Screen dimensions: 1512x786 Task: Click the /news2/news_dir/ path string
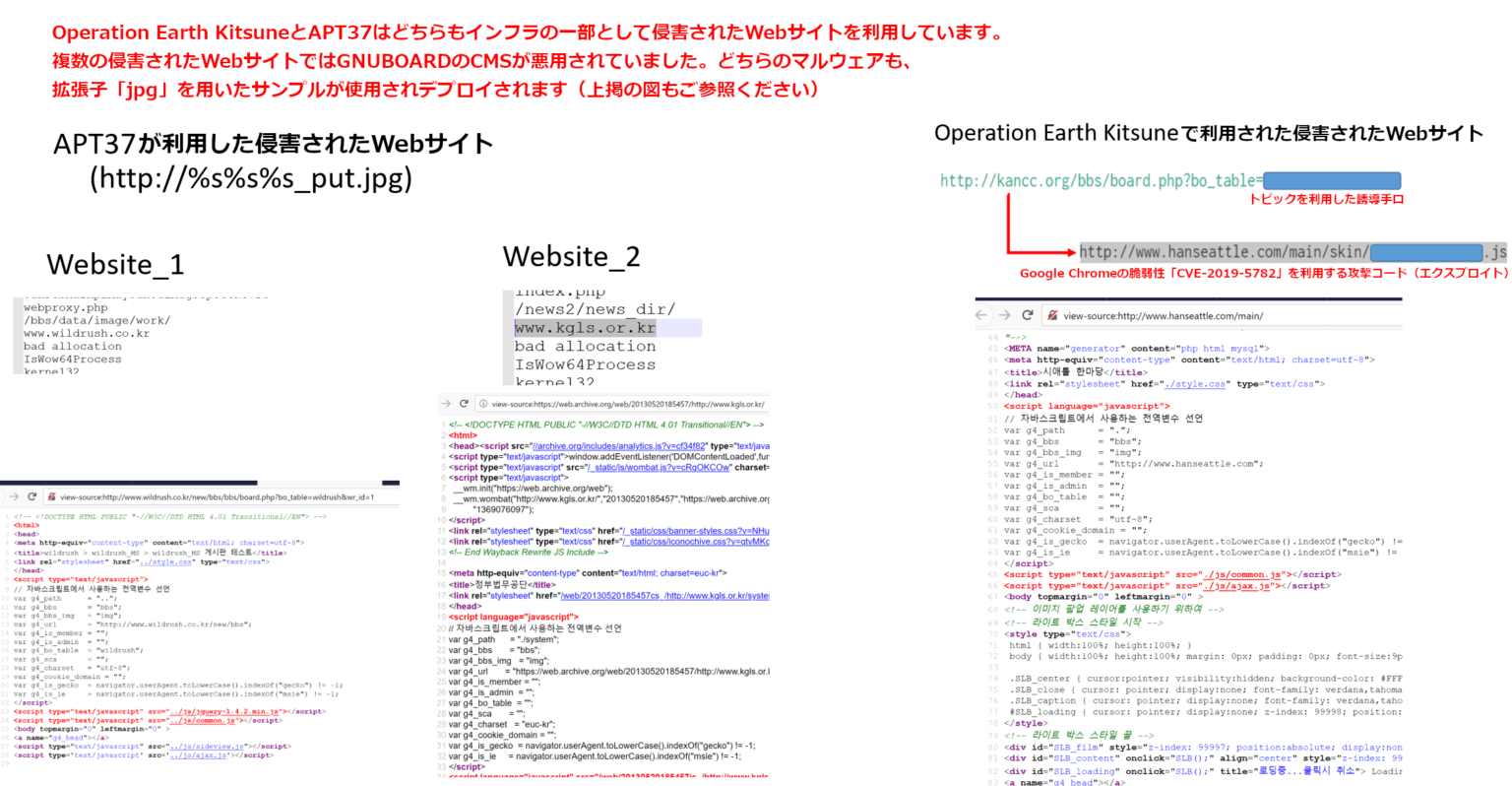point(595,309)
